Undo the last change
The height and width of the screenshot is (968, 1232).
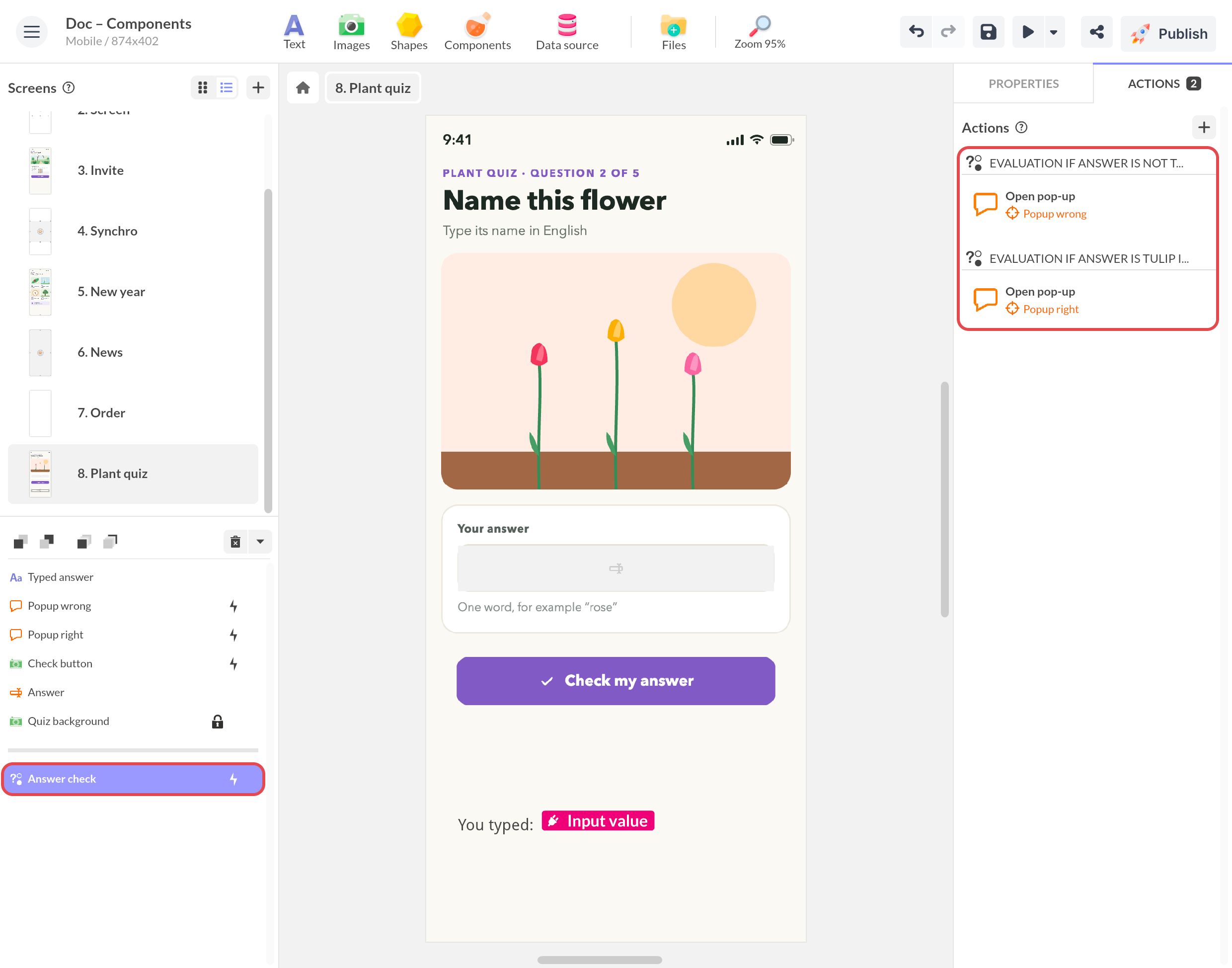[x=916, y=32]
